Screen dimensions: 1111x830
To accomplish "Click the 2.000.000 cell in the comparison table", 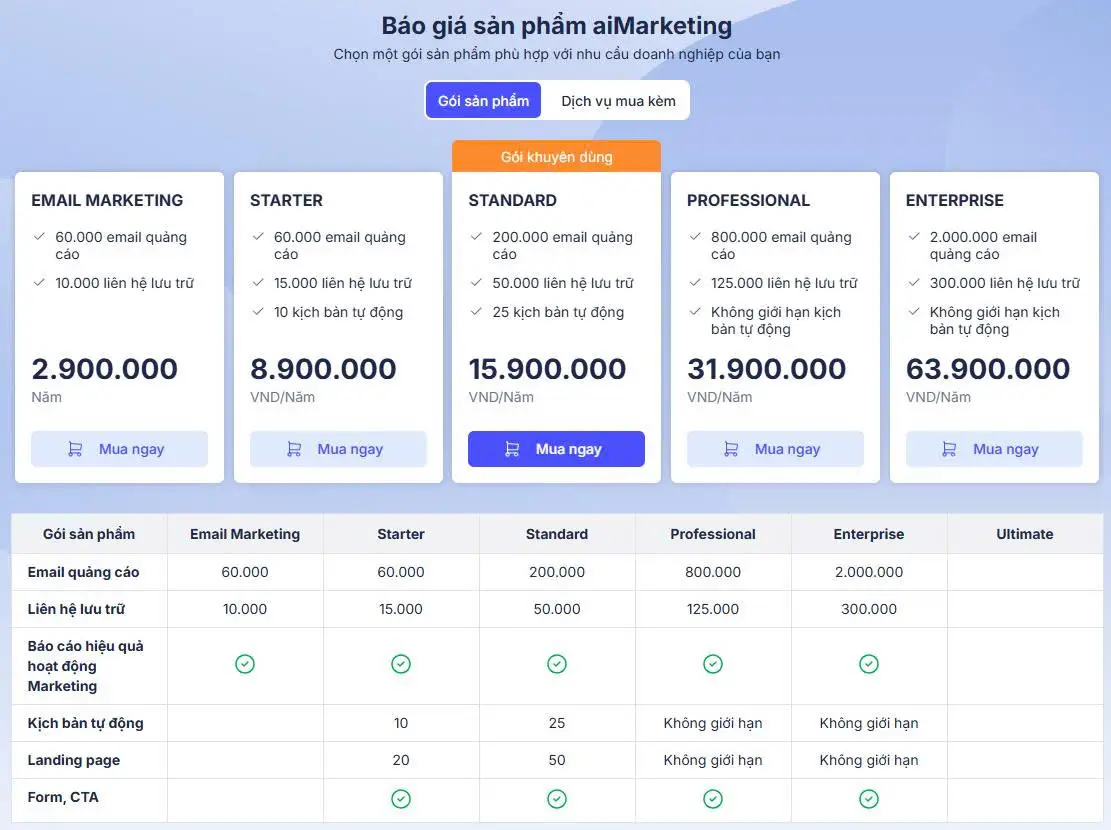I will tap(869, 572).
